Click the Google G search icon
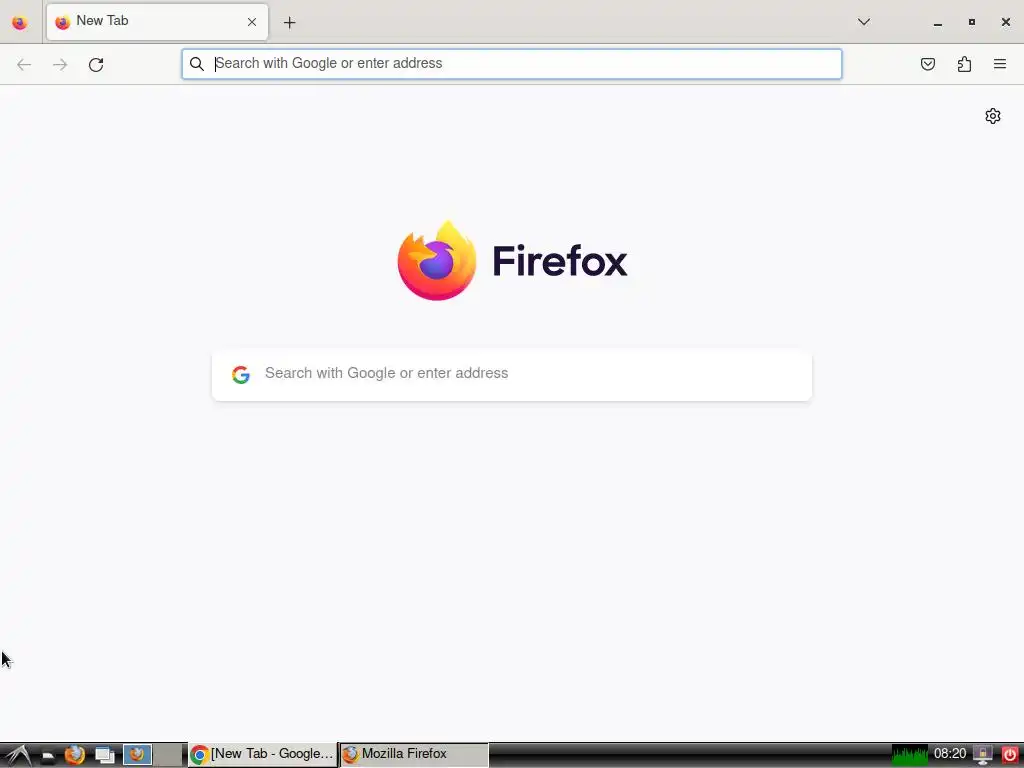Image resolution: width=1024 pixels, height=768 pixels. tap(241, 374)
